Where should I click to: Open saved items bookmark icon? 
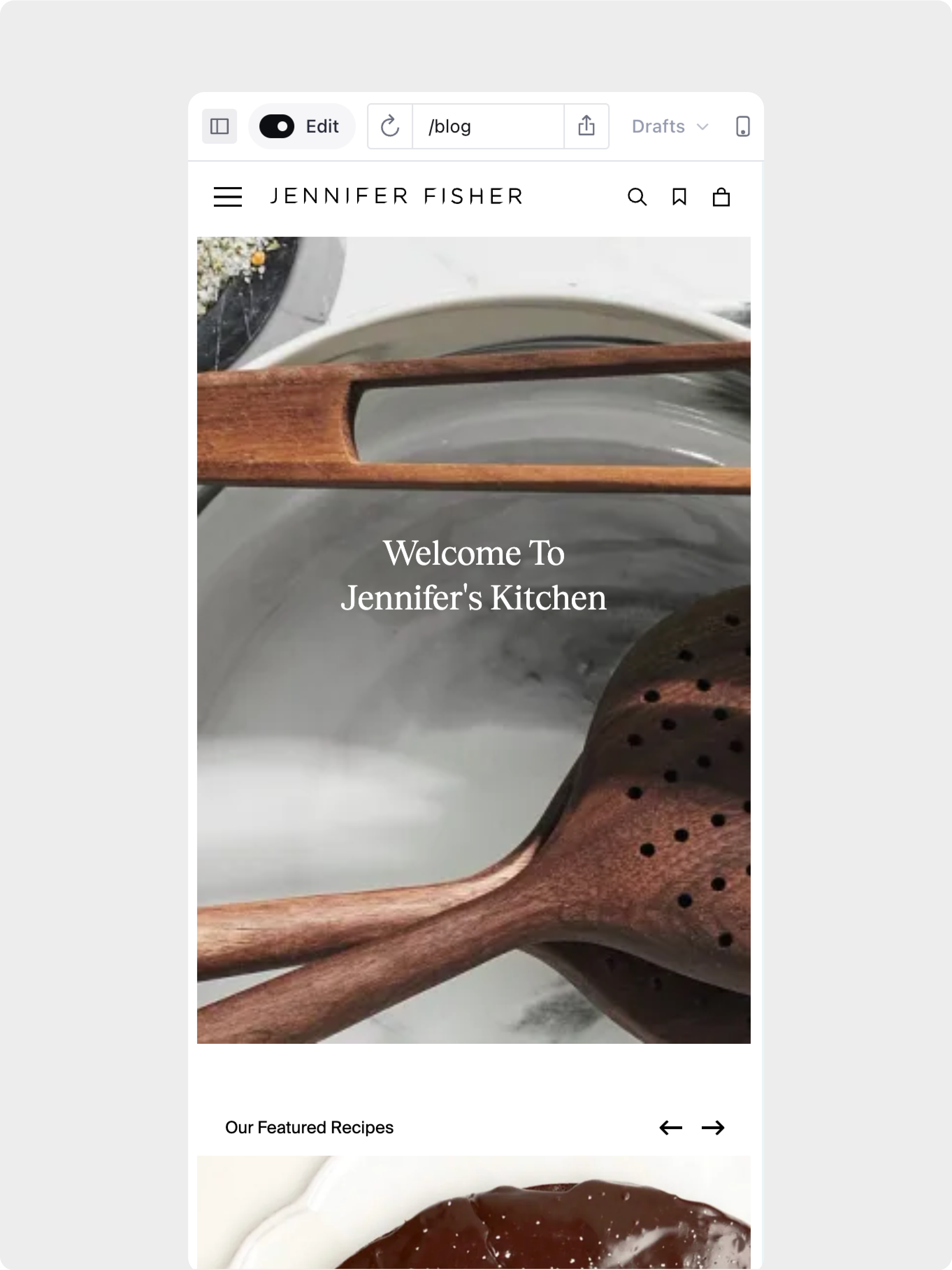click(679, 197)
